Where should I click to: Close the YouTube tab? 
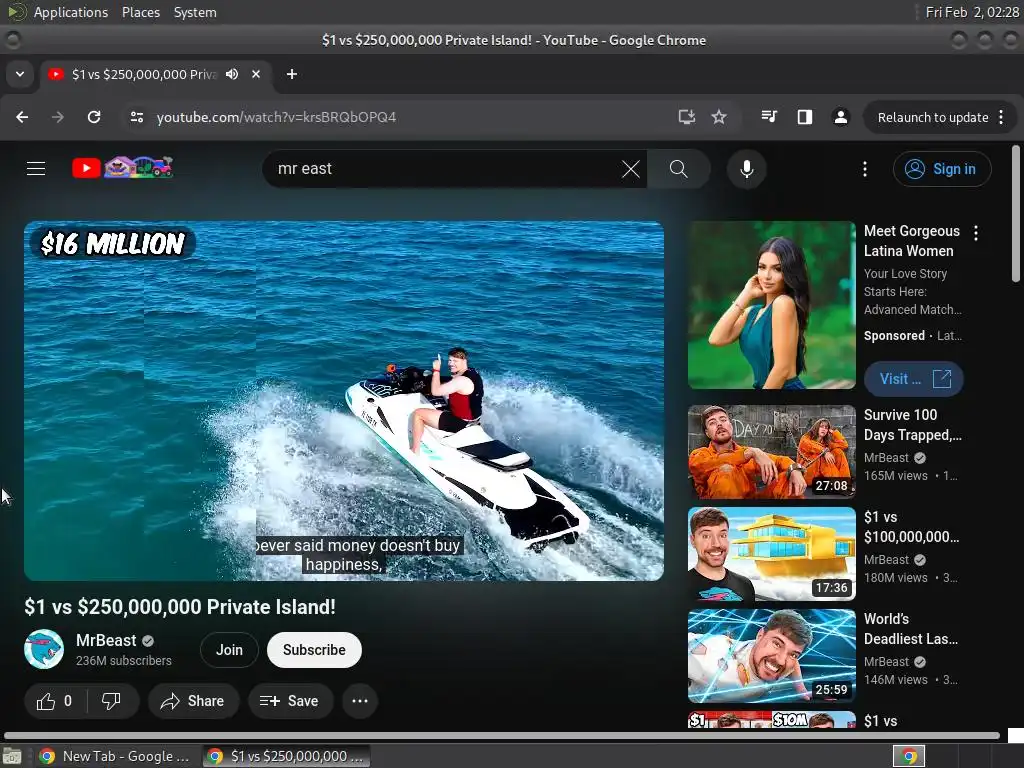click(x=256, y=74)
